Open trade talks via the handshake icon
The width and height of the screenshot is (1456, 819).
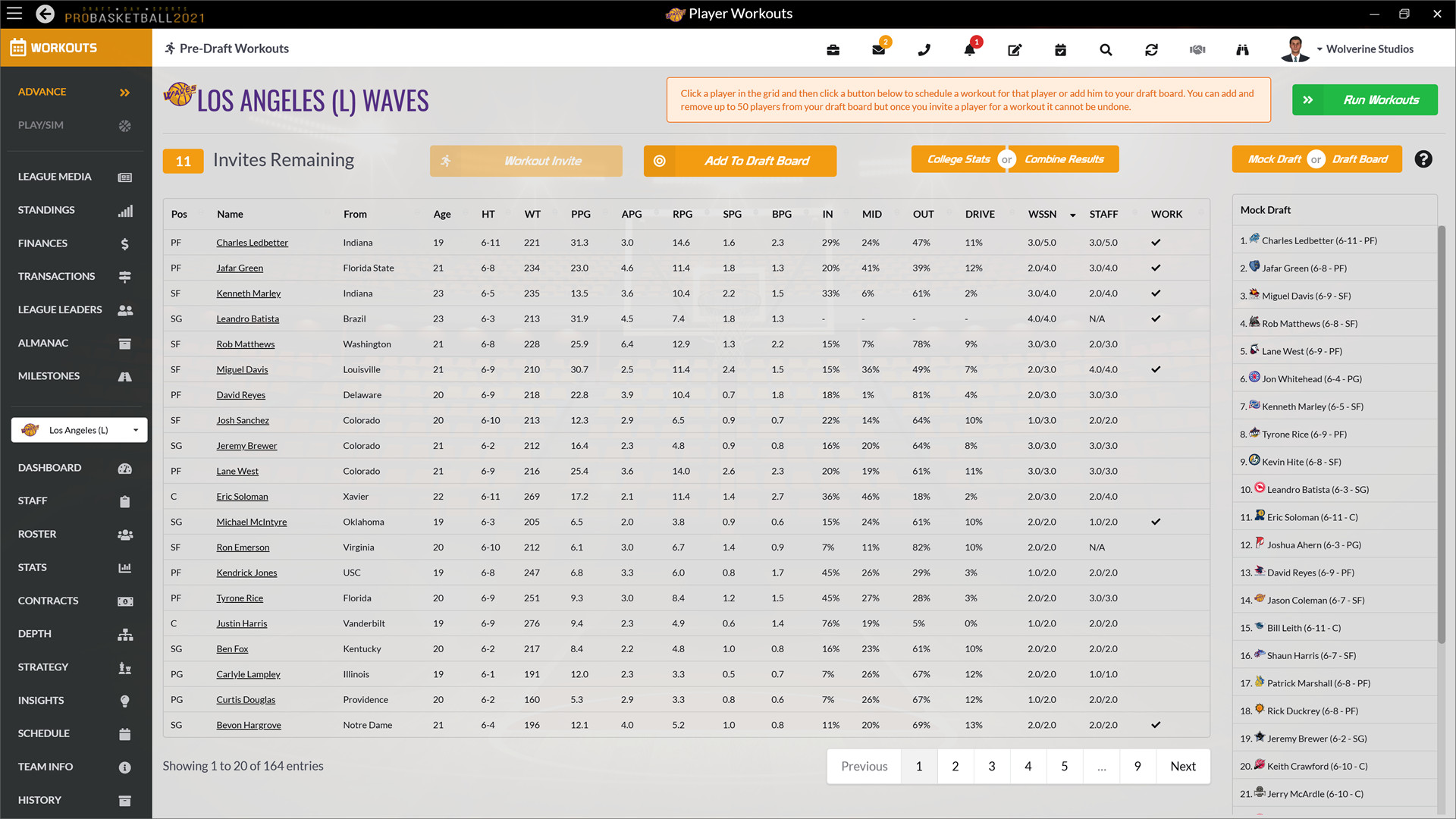pos(1197,49)
